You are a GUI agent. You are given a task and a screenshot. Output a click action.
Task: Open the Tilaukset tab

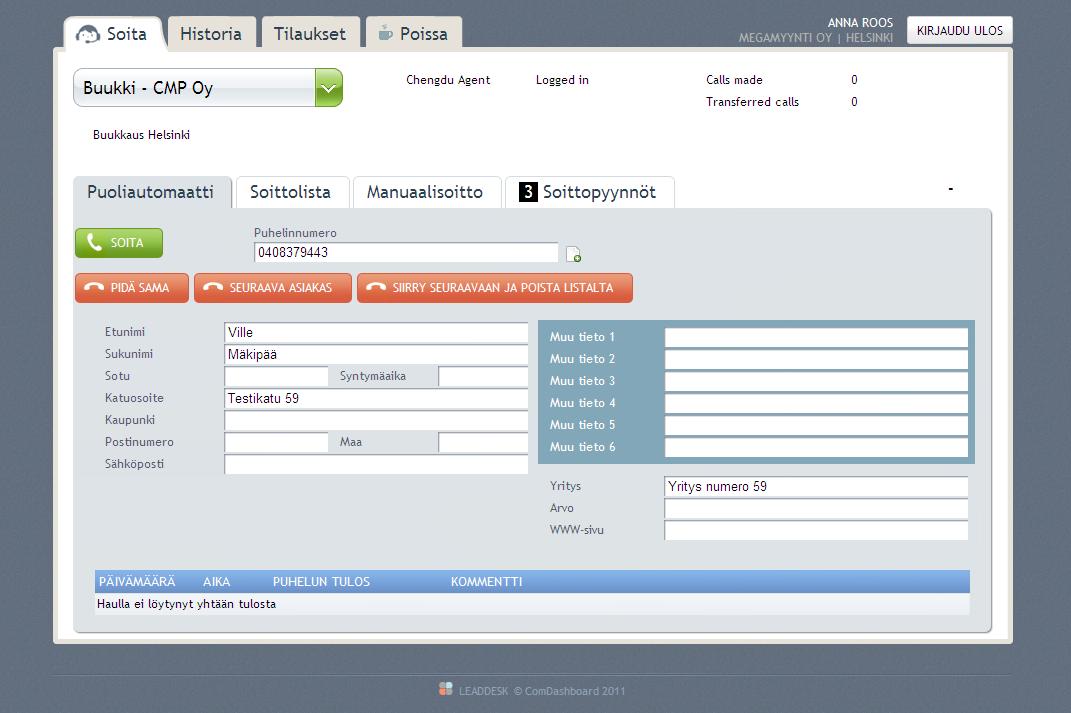[x=310, y=33]
